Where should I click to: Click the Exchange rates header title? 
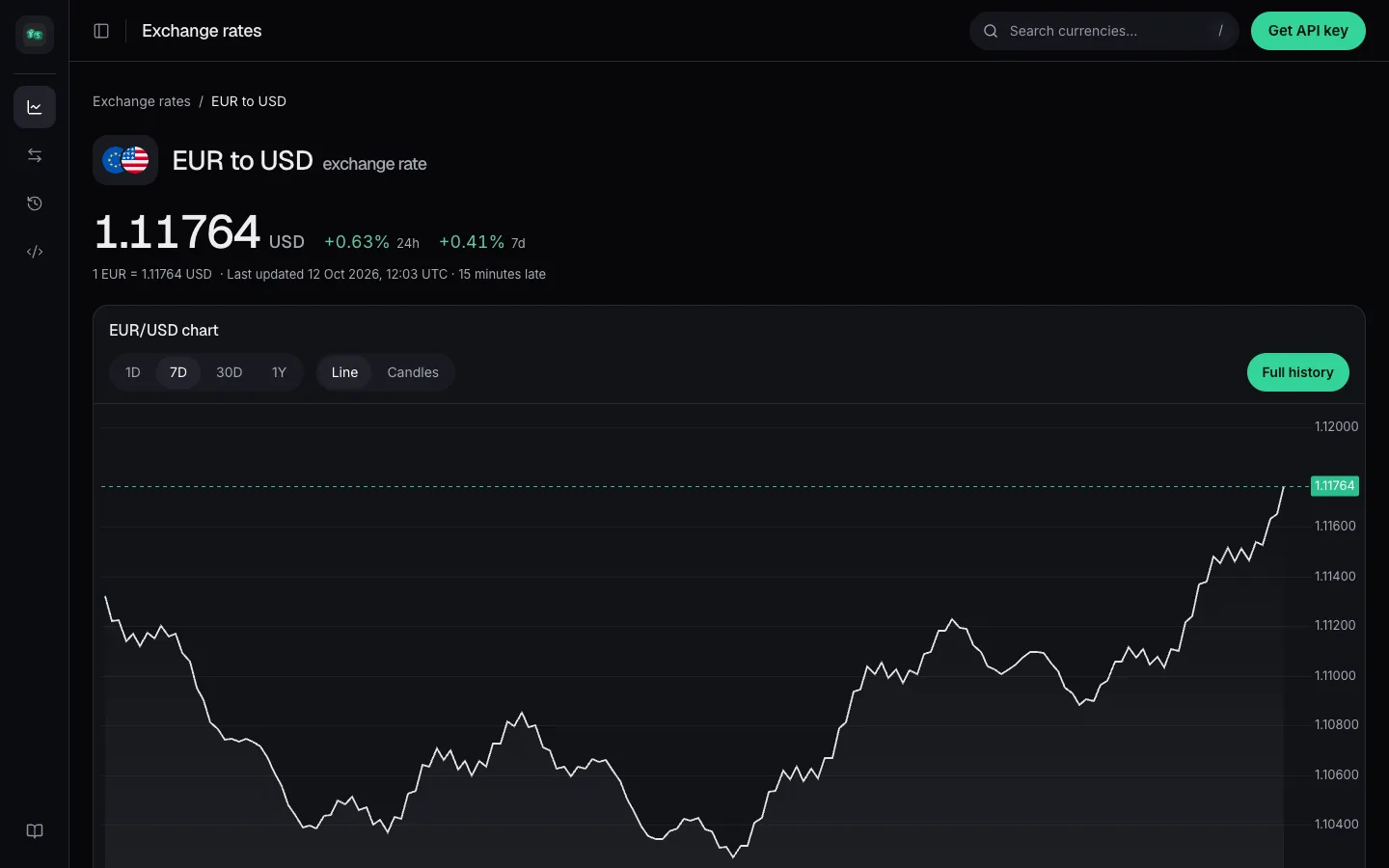click(x=202, y=31)
